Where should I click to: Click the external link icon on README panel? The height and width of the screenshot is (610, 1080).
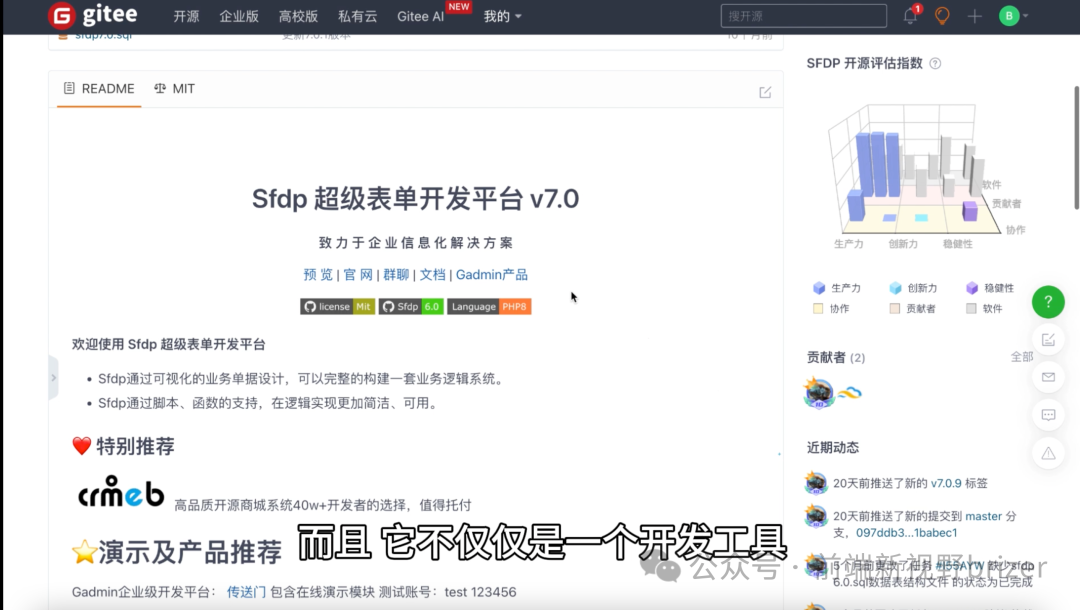tap(764, 91)
